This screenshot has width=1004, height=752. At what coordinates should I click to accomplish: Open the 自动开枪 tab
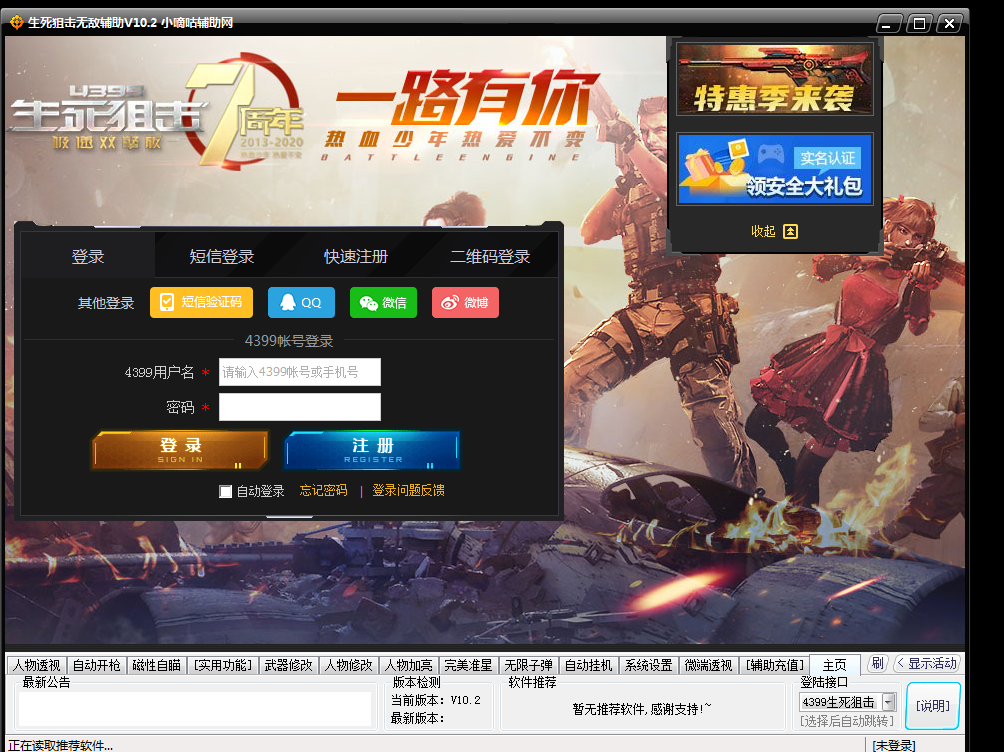[97, 666]
